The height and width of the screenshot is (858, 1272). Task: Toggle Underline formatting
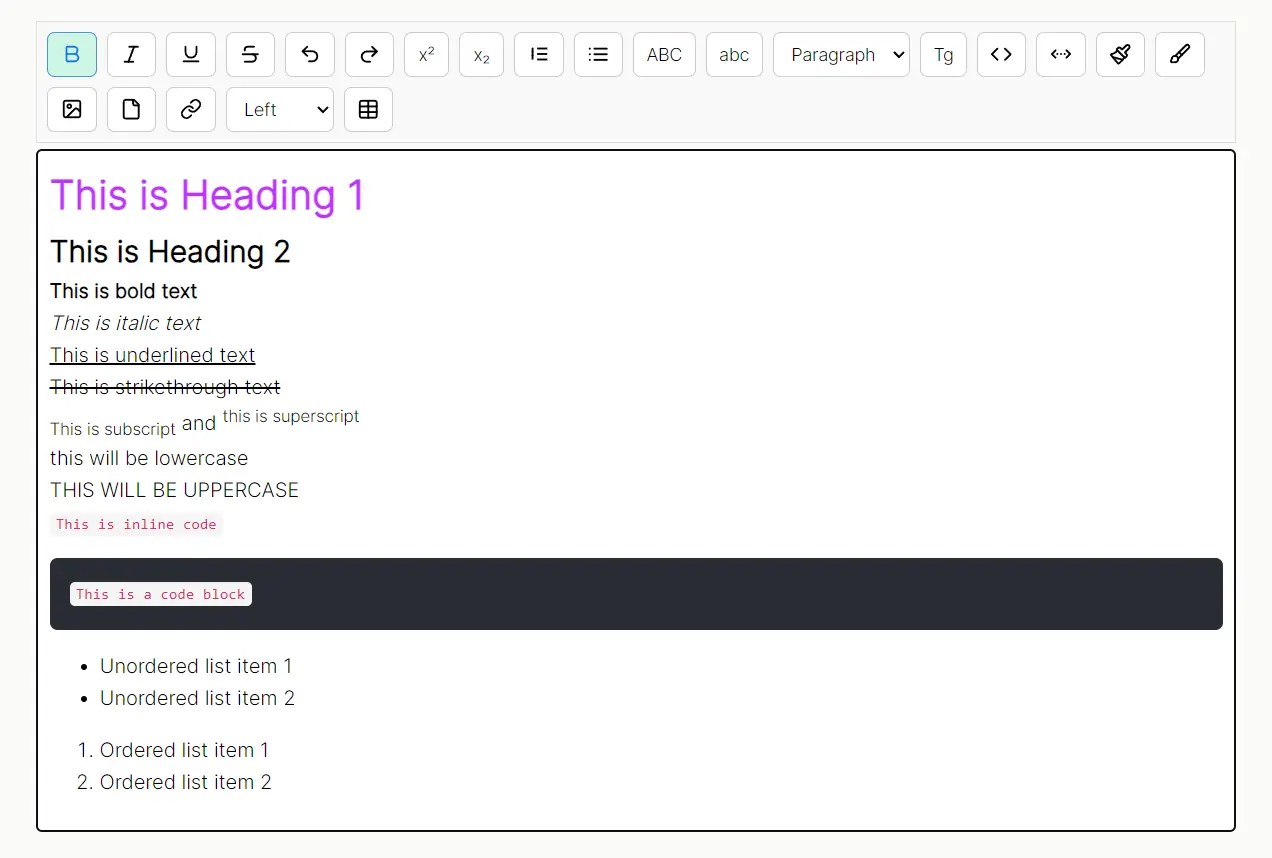point(191,55)
